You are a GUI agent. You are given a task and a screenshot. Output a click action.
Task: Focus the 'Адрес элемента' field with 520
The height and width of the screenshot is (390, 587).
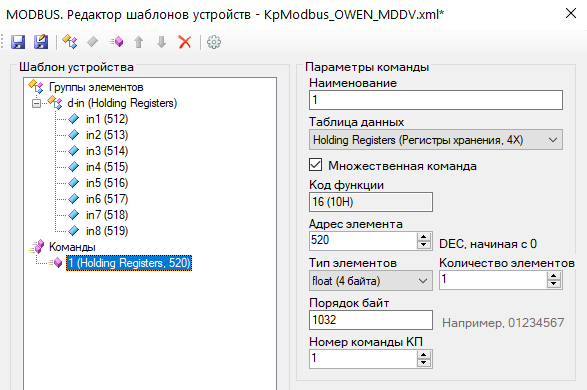tap(362, 240)
